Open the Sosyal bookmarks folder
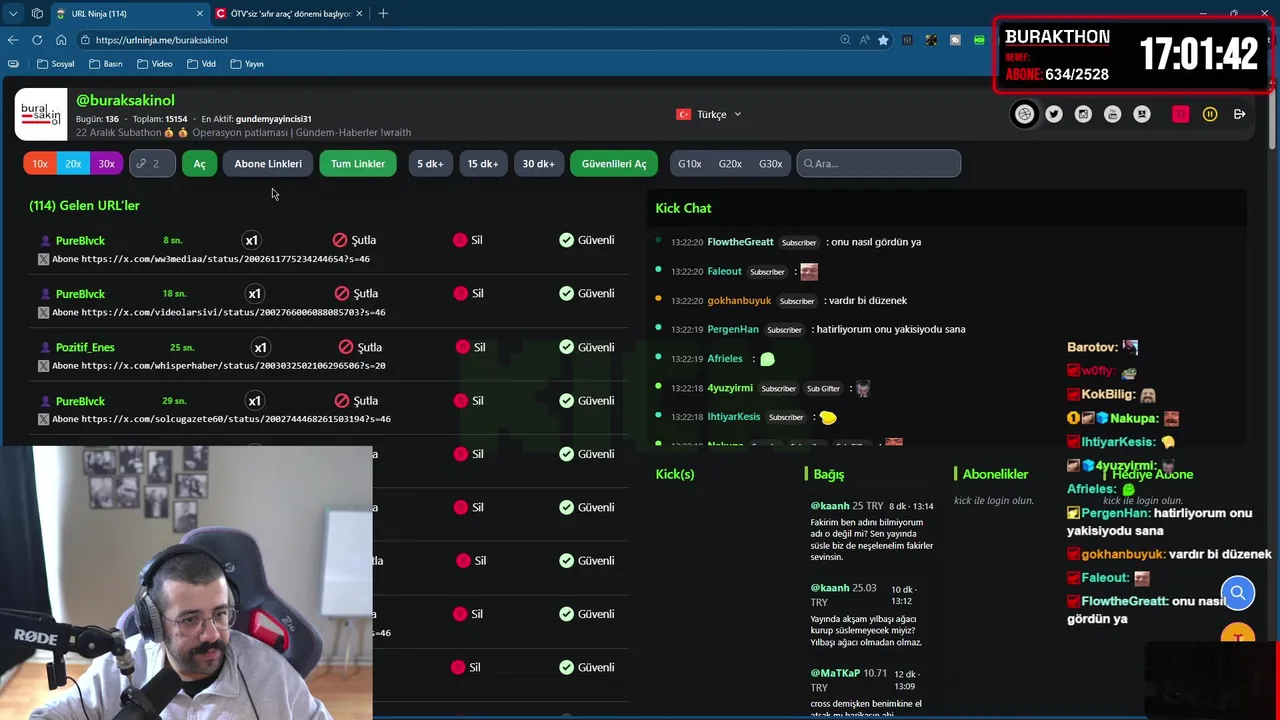The height and width of the screenshot is (720, 1280). click(x=56, y=64)
